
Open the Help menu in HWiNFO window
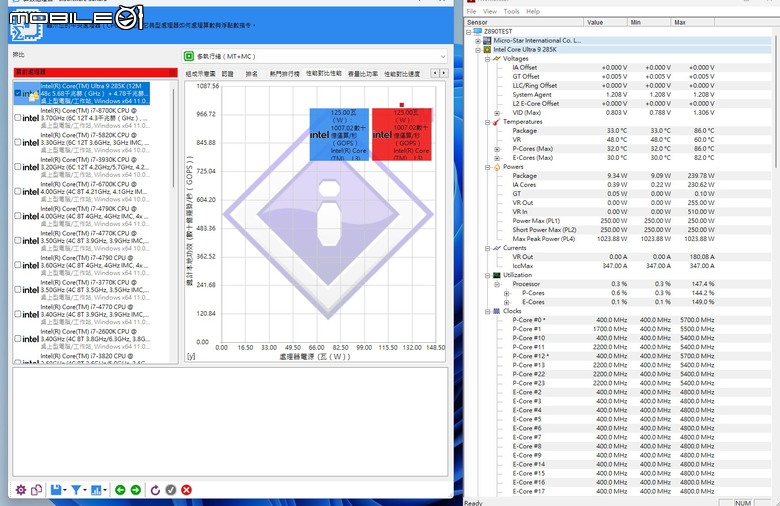click(533, 11)
